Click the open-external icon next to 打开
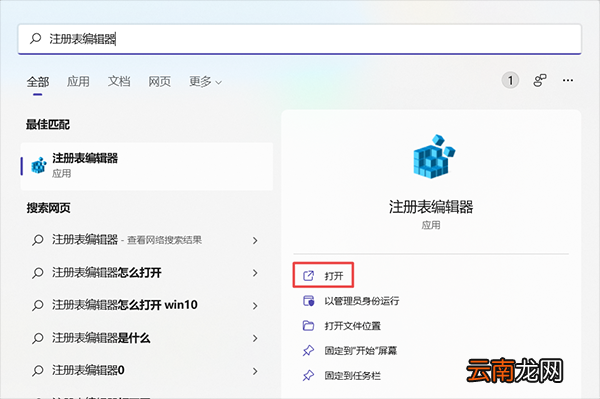600x399 pixels. [x=308, y=275]
